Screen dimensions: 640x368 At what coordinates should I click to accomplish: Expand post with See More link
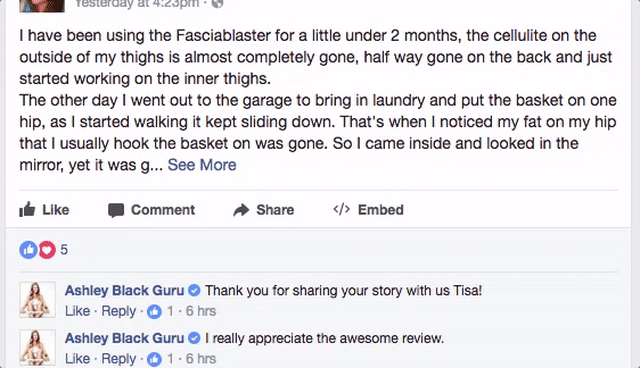pyautogui.click(x=202, y=165)
